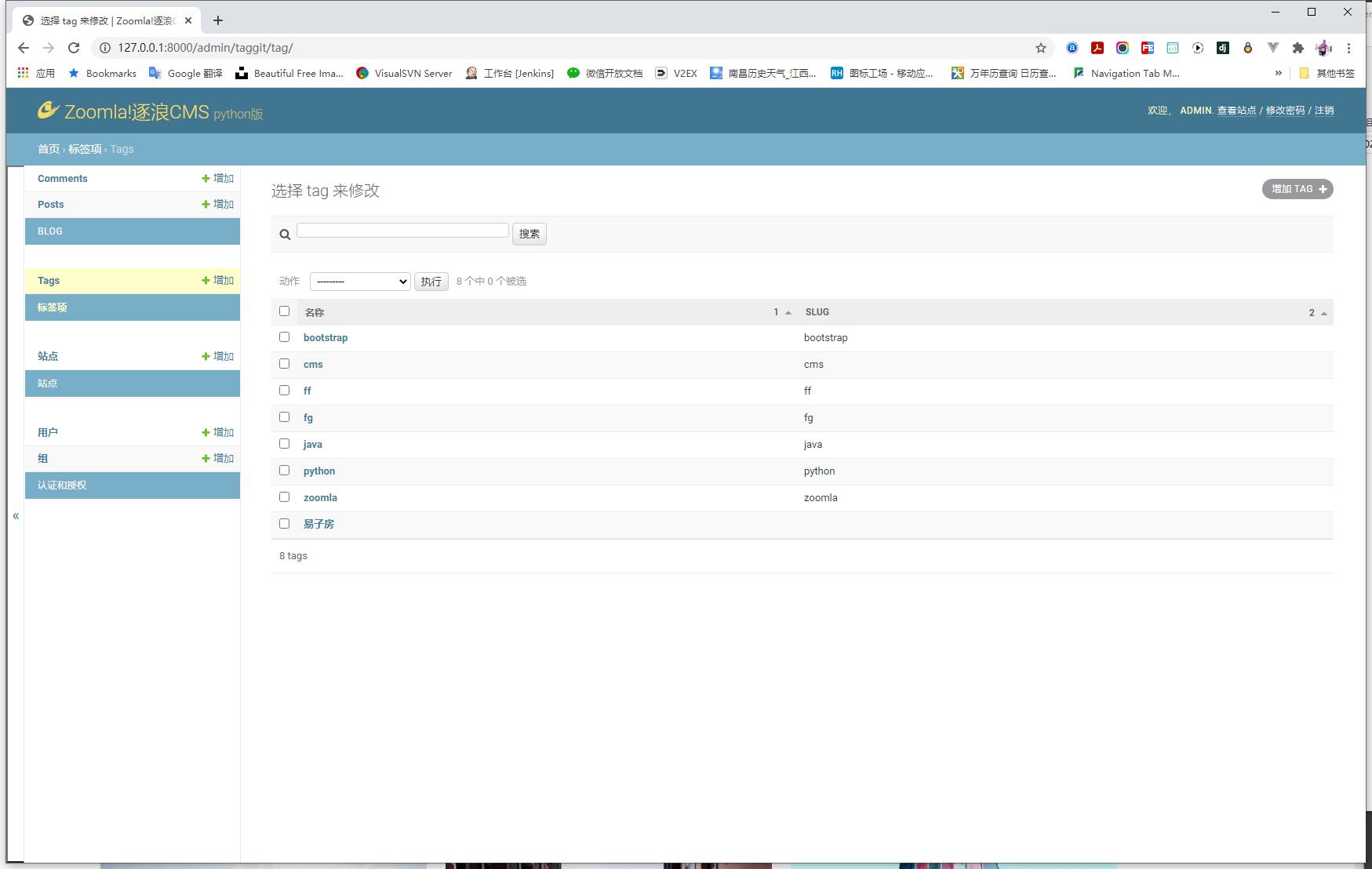Open the VisualSVN Server bookmark
This screenshot has width=1372, height=869.
coord(404,73)
